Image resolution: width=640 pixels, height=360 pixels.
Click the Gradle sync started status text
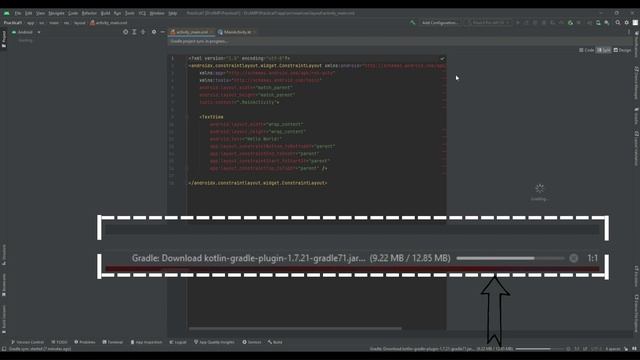coord(40,349)
